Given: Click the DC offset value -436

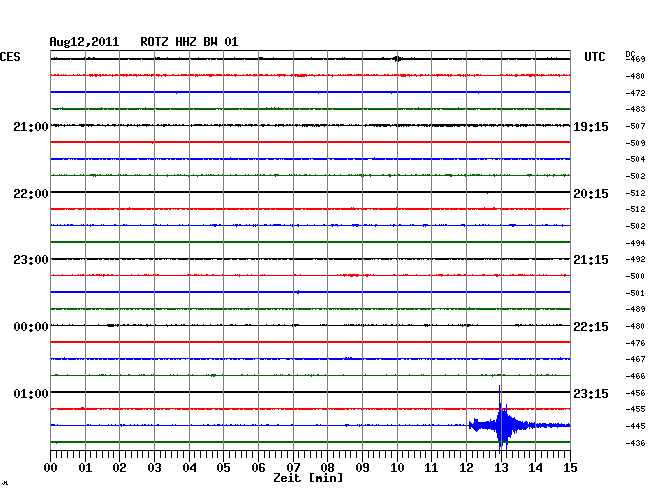Looking at the screenshot, I should tap(635, 443).
